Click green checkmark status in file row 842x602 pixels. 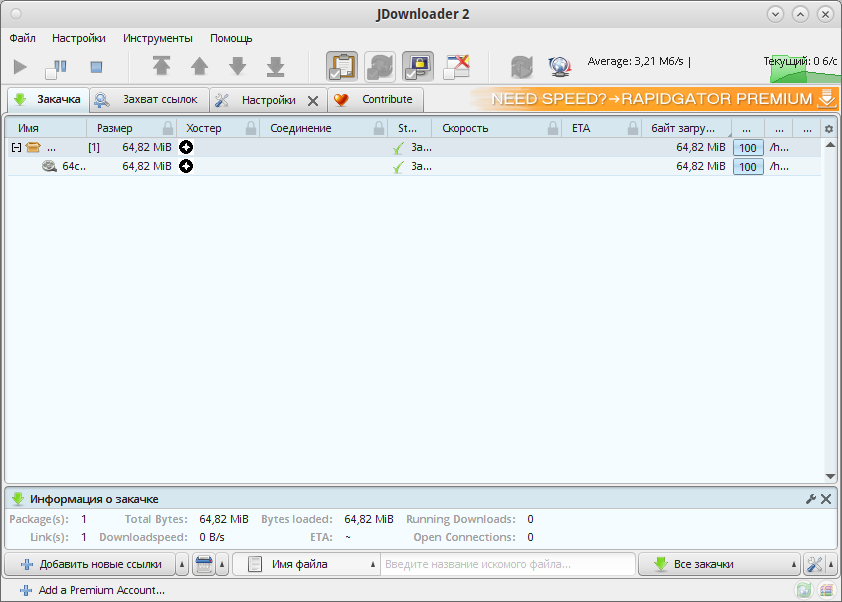point(398,167)
